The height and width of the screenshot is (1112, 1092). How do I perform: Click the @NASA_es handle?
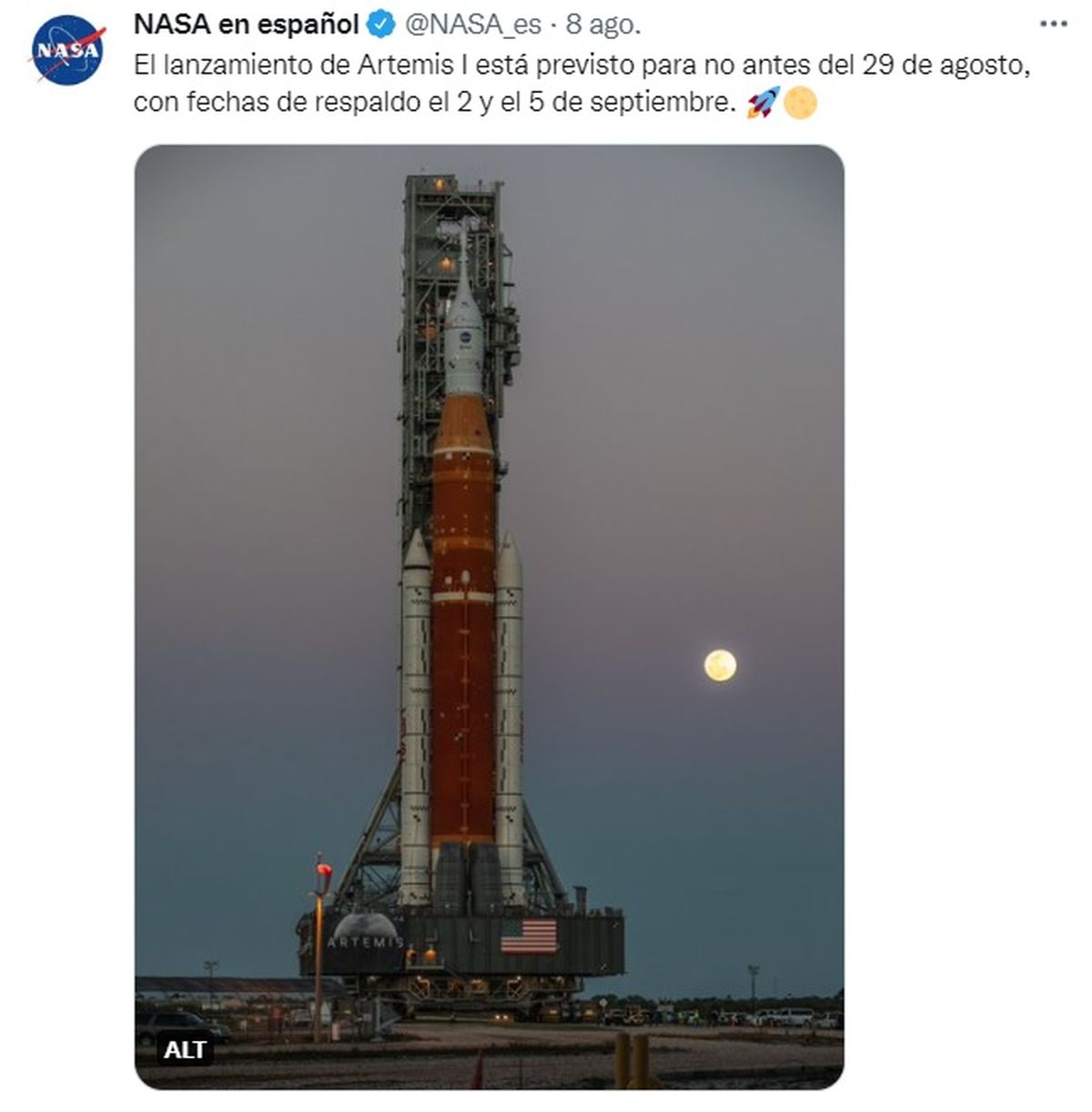(471, 25)
